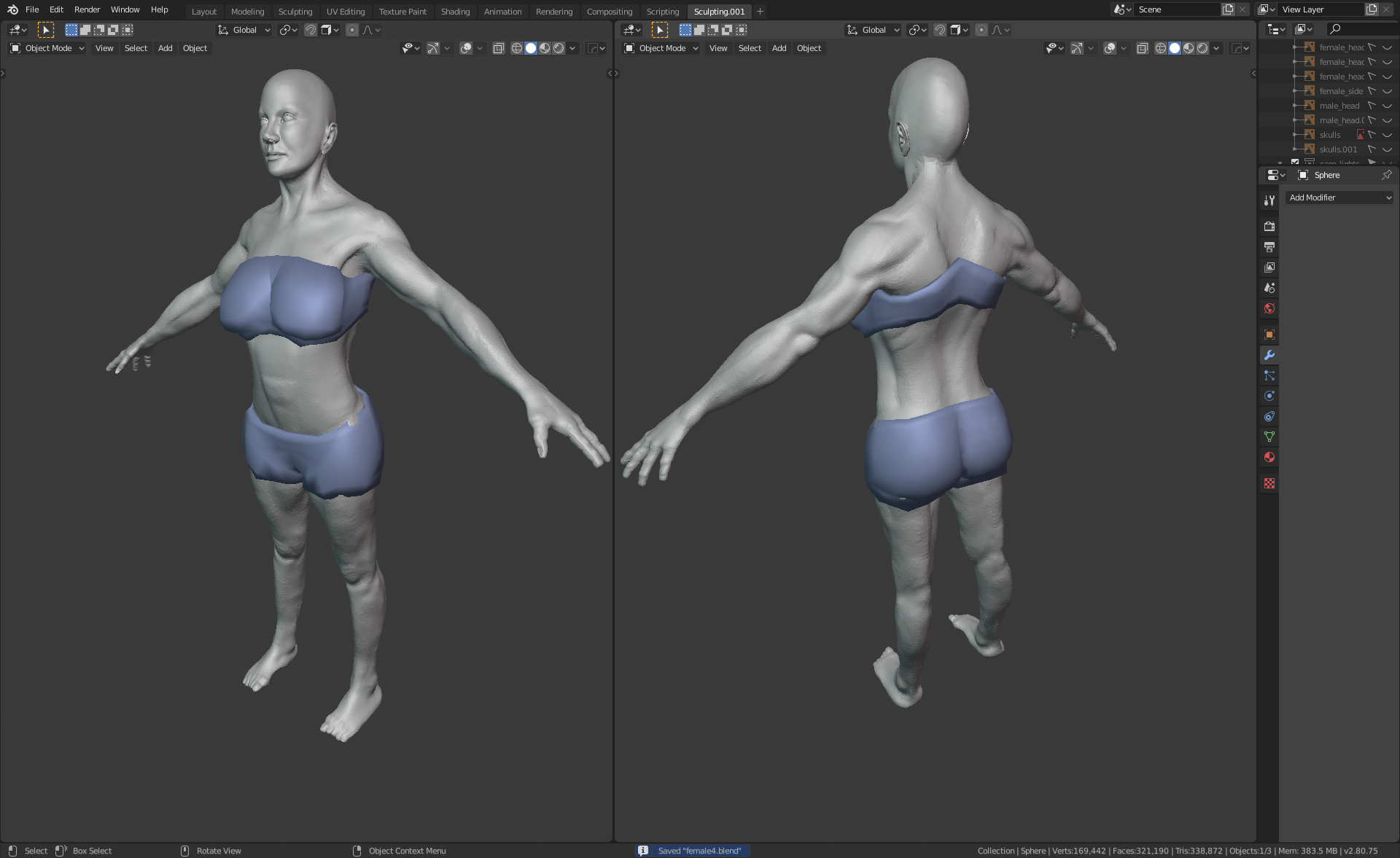The width and height of the screenshot is (1400, 858).
Task: Open the Render properties tab
Action: tap(1269, 227)
